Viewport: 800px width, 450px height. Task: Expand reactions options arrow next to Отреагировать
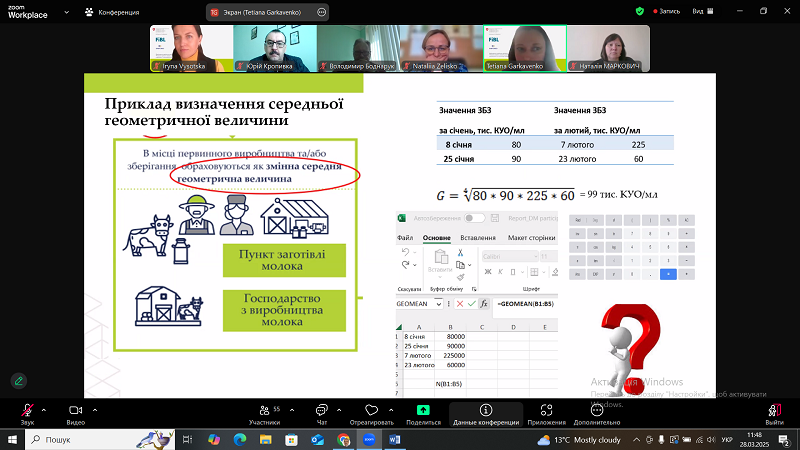coord(391,410)
